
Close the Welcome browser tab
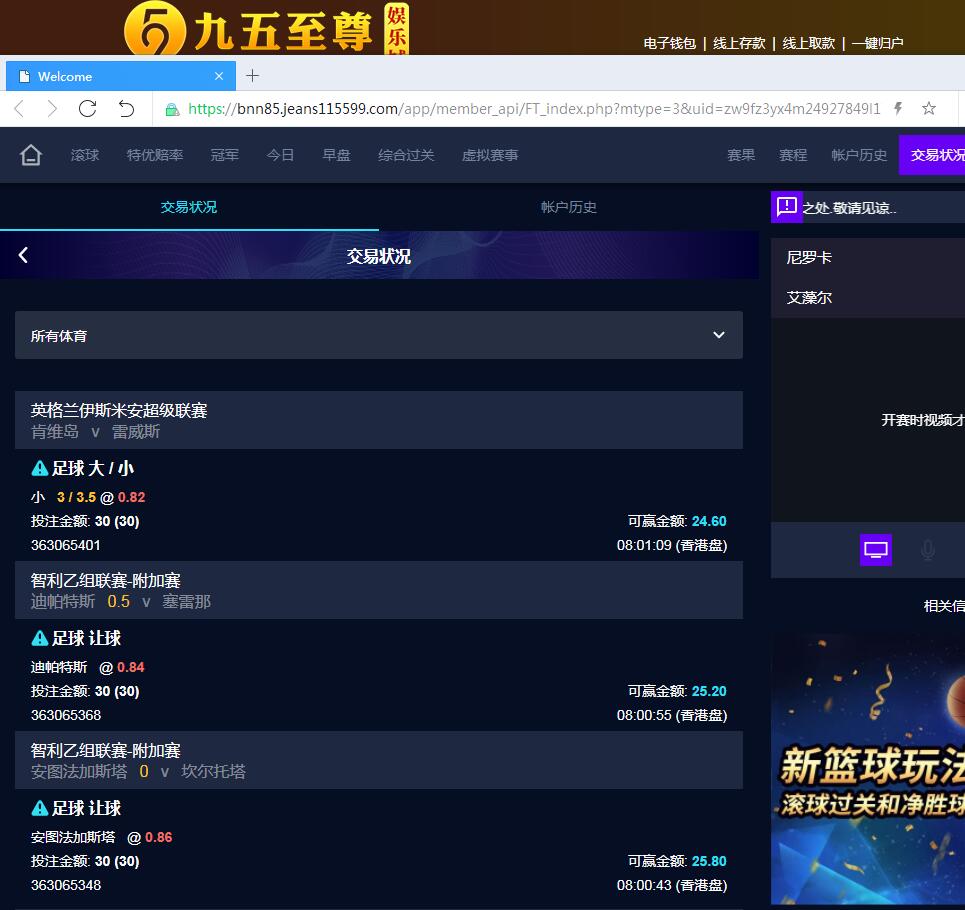(x=219, y=76)
